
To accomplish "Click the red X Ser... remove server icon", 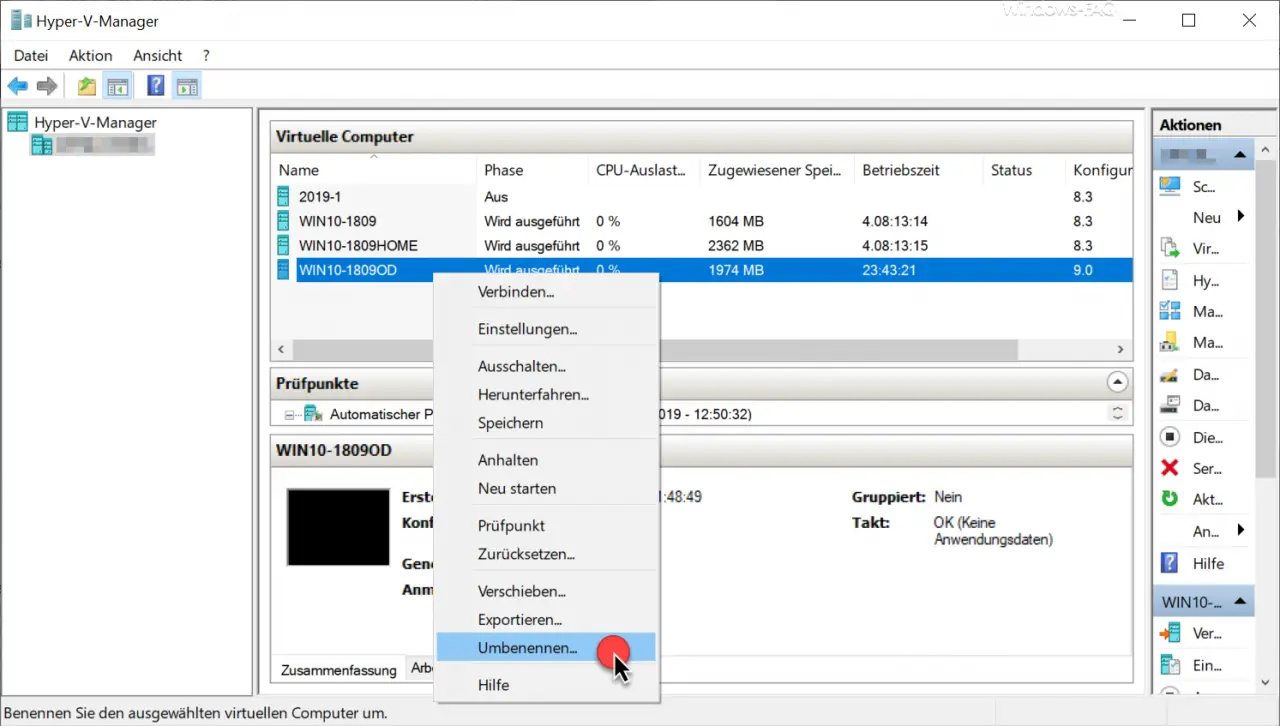I will [x=1170, y=468].
